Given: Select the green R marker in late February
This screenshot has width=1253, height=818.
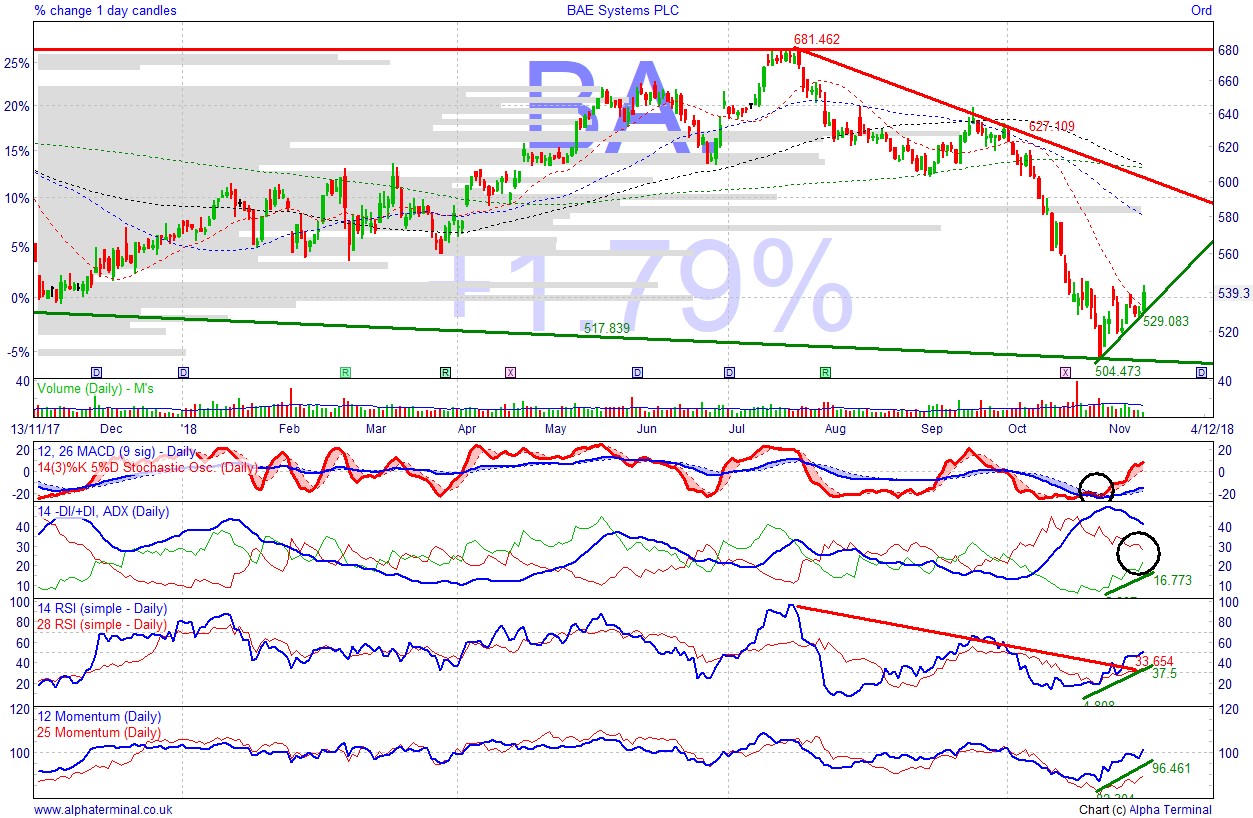Looking at the screenshot, I should point(345,372).
